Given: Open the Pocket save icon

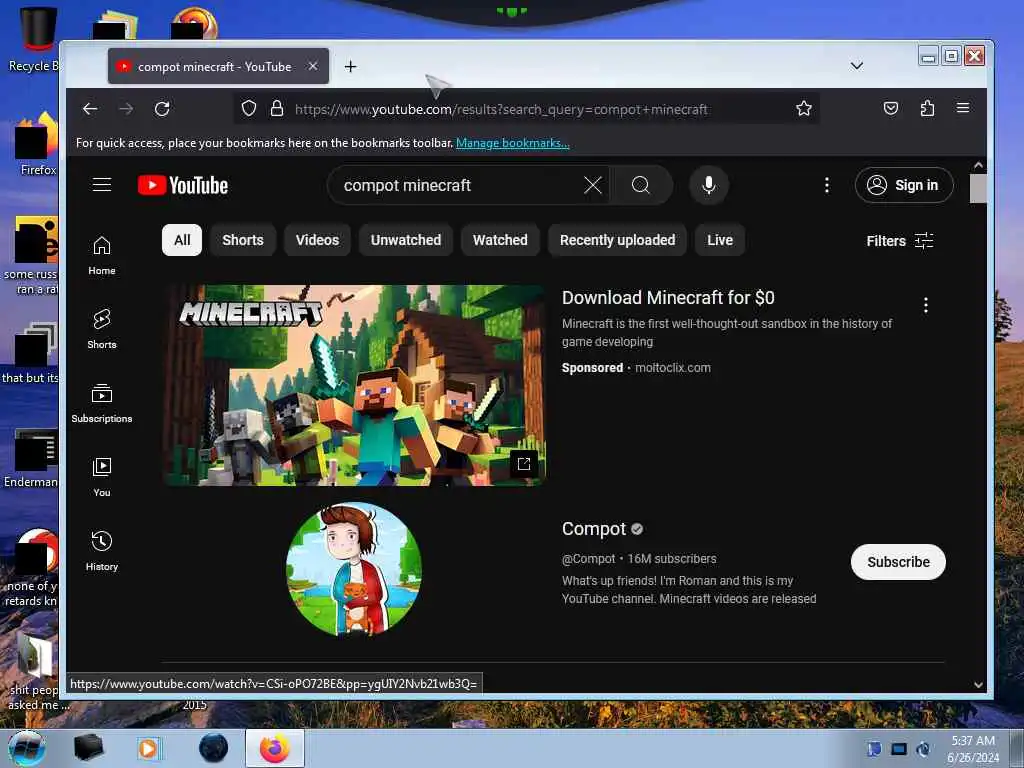Looking at the screenshot, I should point(891,108).
